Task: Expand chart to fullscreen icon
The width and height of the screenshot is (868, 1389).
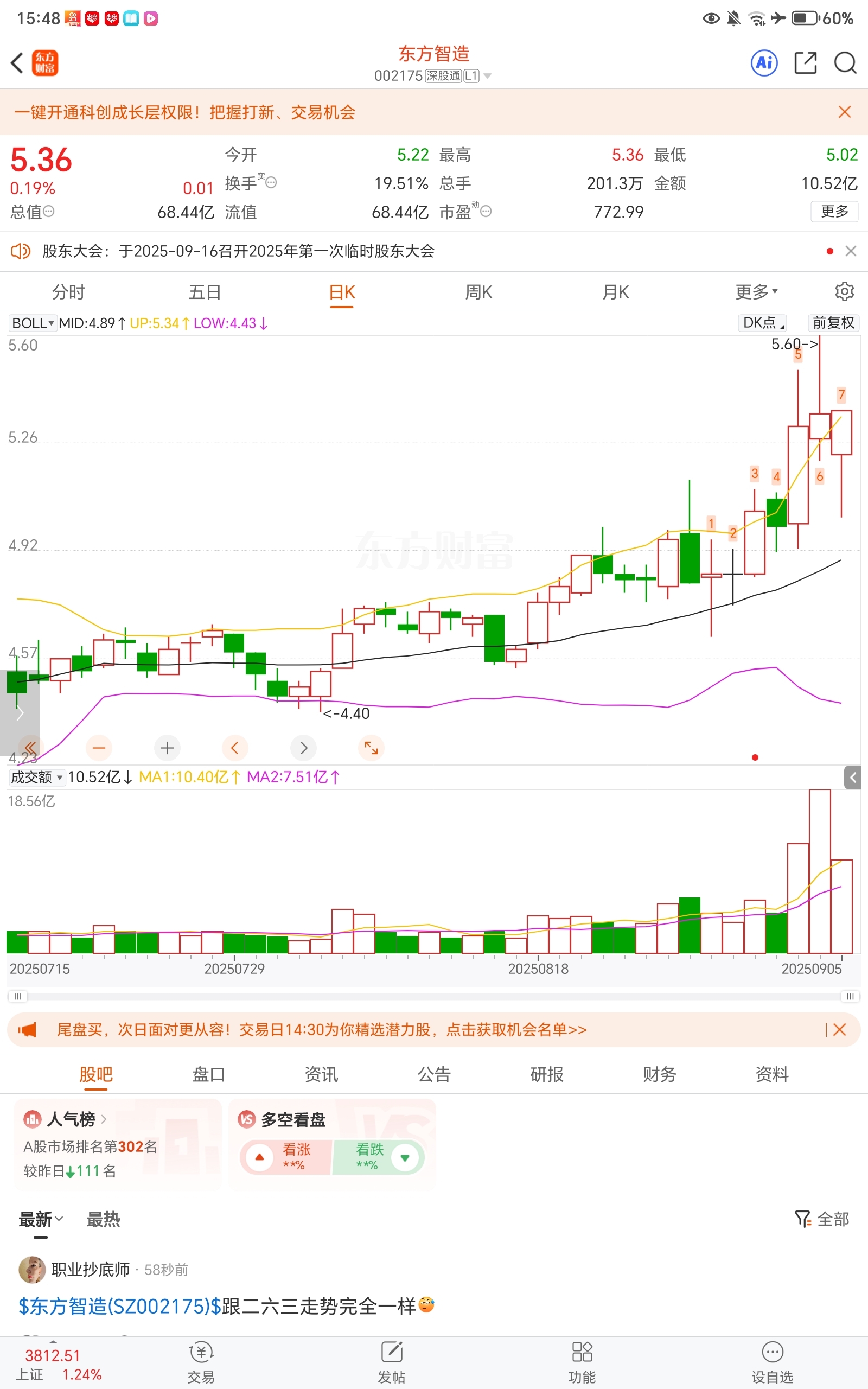Action: pyautogui.click(x=372, y=748)
